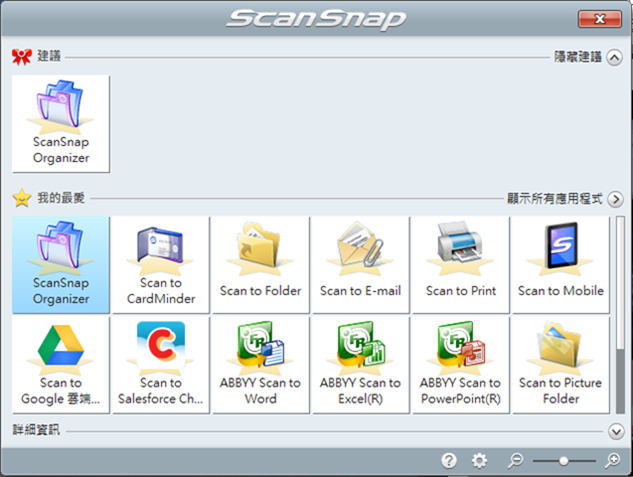Viewport: 633px width, 477px height.
Task: Open Scan to Mobile
Action: pyautogui.click(x=561, y=265)
